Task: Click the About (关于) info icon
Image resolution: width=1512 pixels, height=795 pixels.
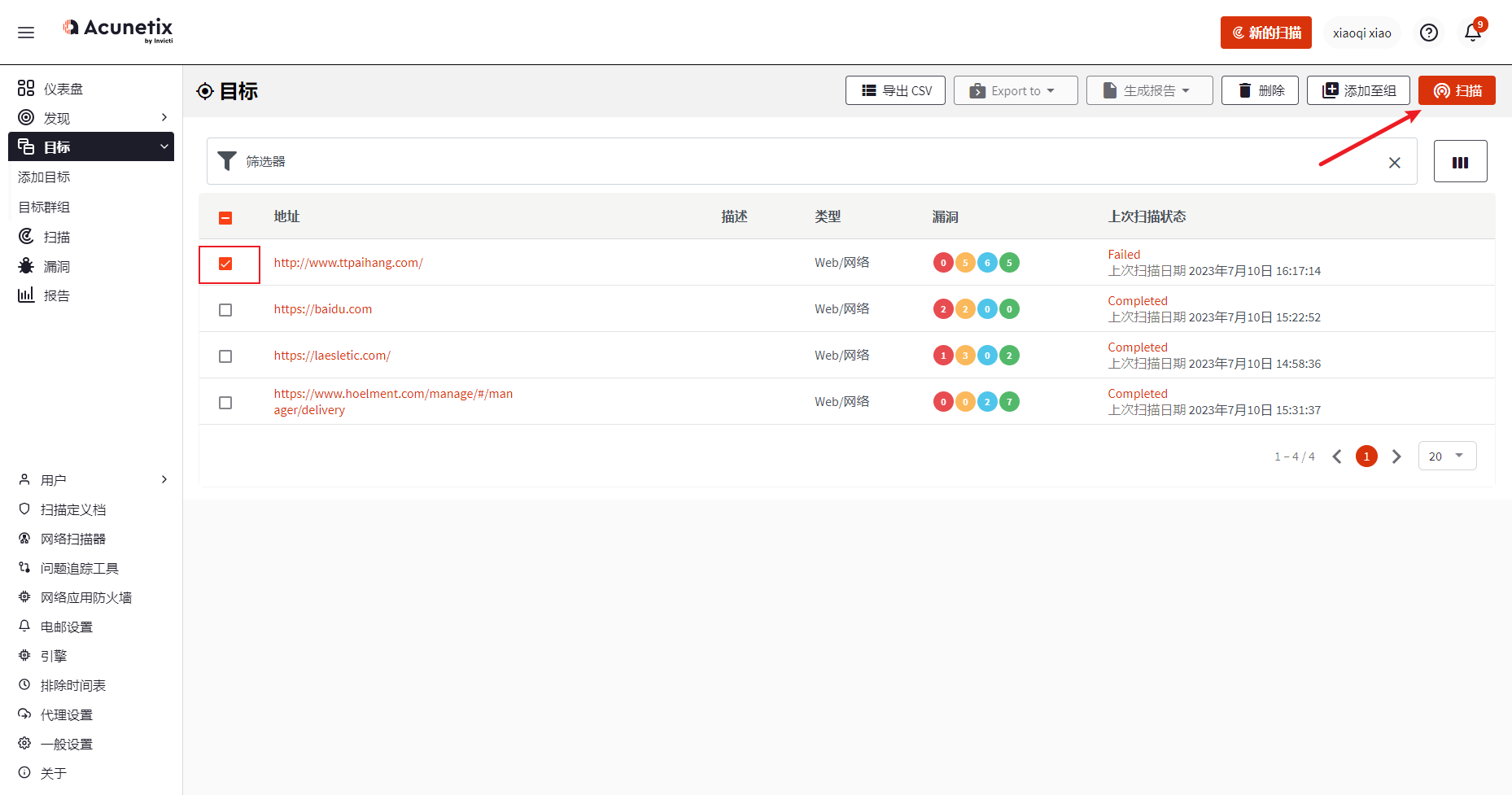Action: pos(24,772)
